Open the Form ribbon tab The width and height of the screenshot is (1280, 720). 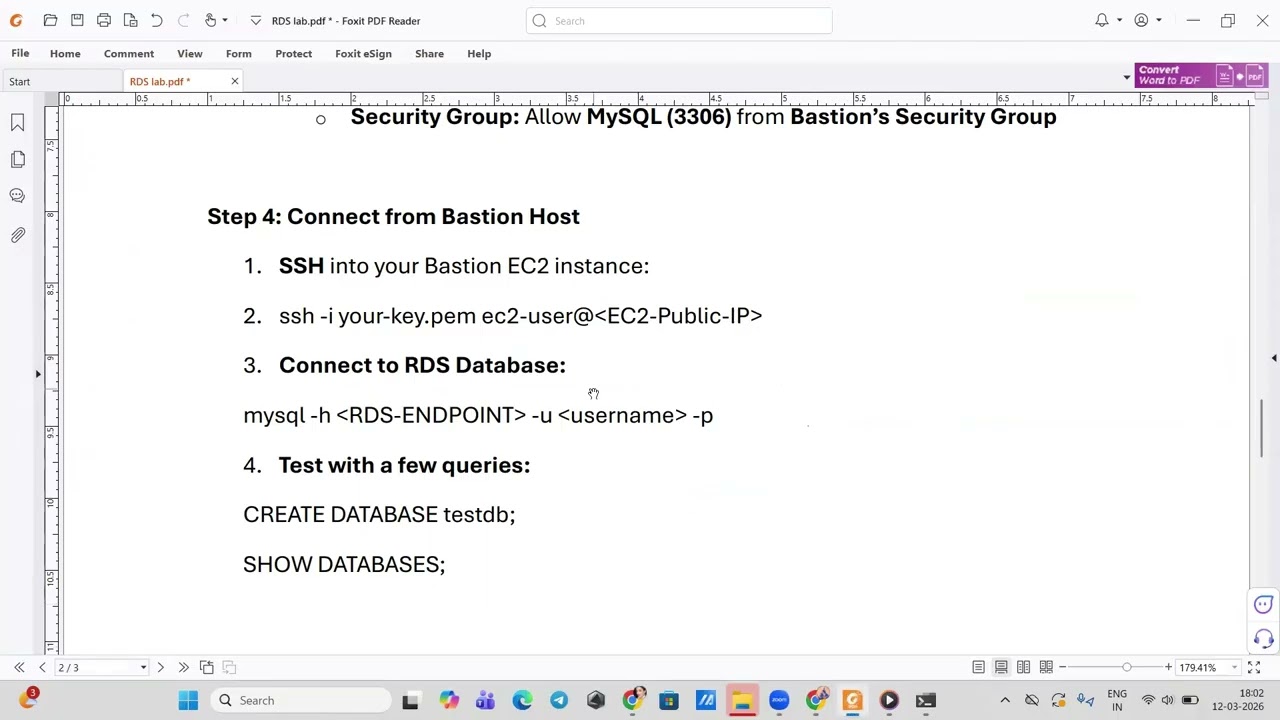(x=238, y=53)
